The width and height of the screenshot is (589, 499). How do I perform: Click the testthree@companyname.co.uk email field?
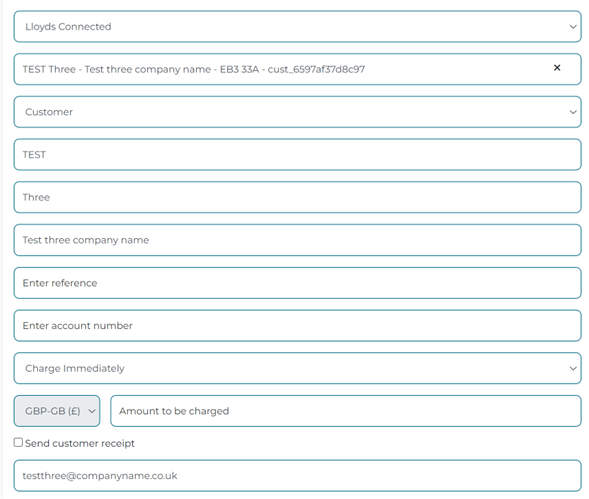298,476
